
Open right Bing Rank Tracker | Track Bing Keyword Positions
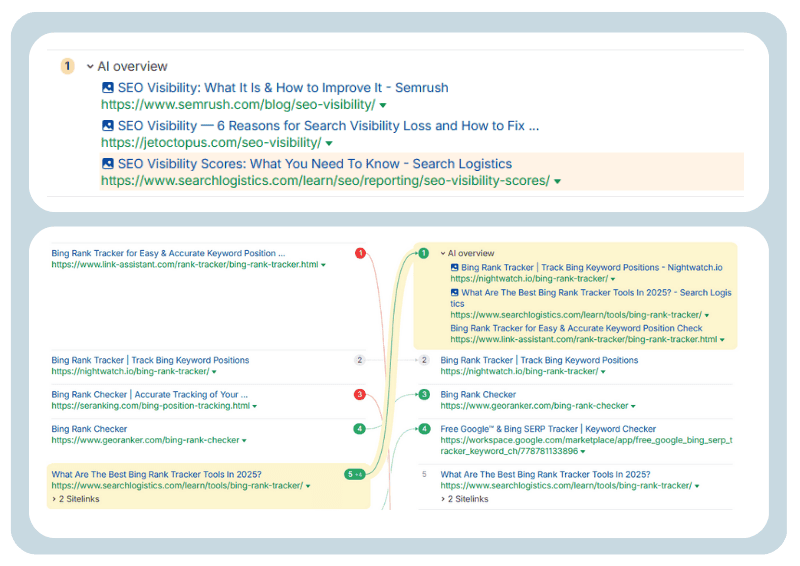point(539,360)
